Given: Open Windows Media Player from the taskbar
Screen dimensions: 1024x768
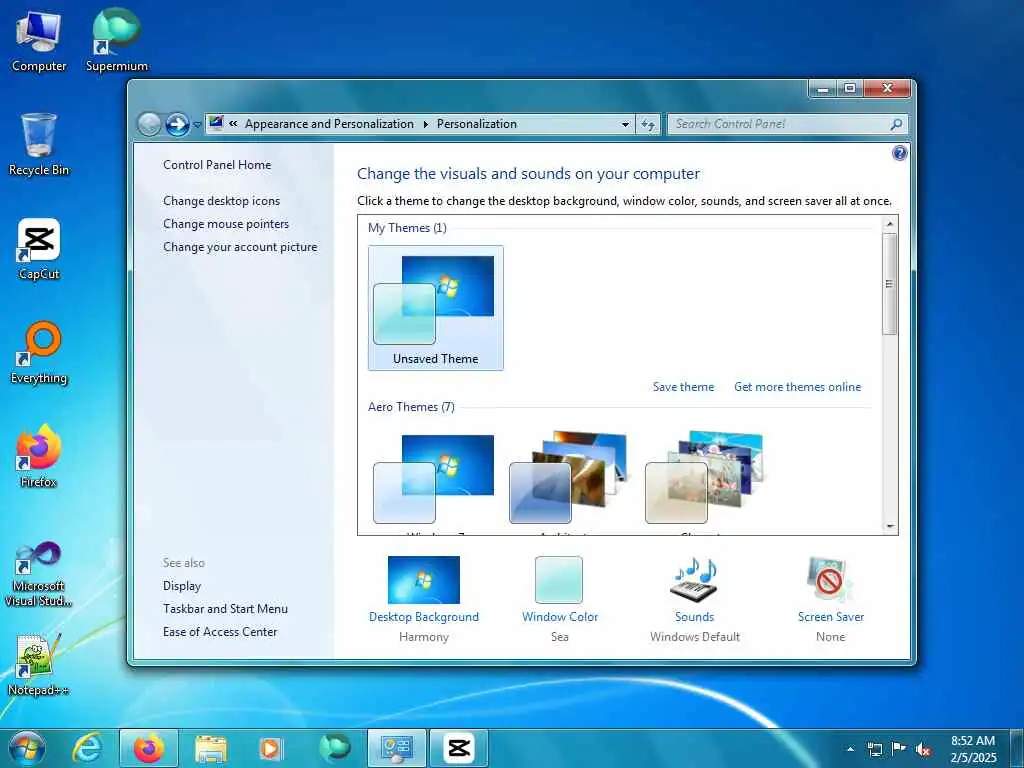Looking at the screenshot, I should click(x=271, y=749).
